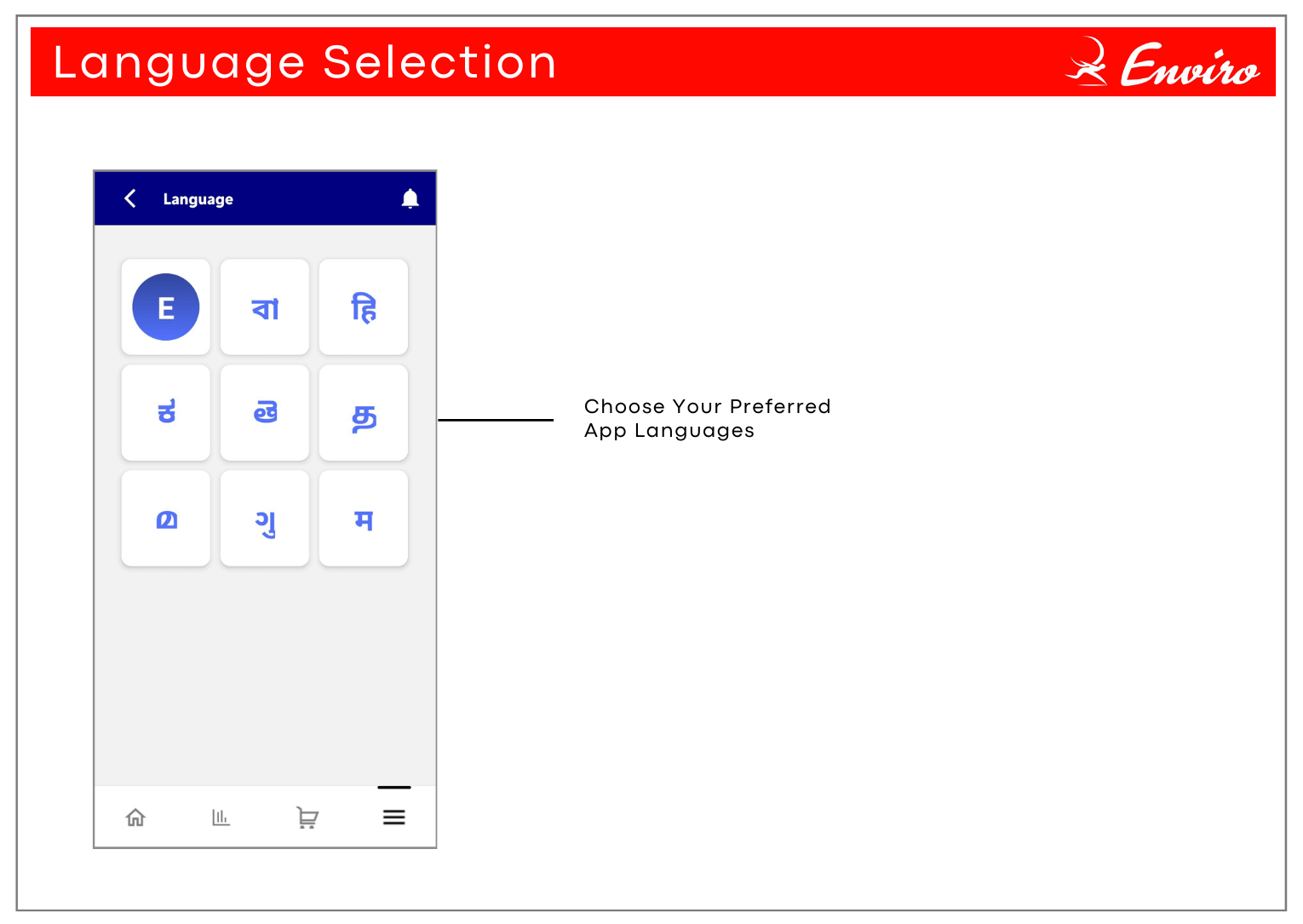The width and height of the screenshot is (1303, 924).
Task: Click the Enviro logo in the banner
Action: (x=1162, y=62)
